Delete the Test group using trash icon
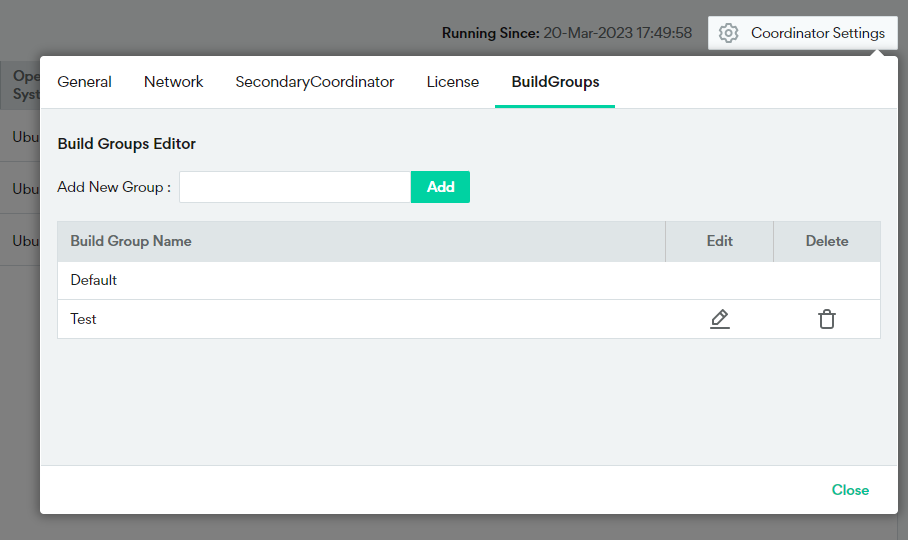908x540 pixels. tap(827, 319)
